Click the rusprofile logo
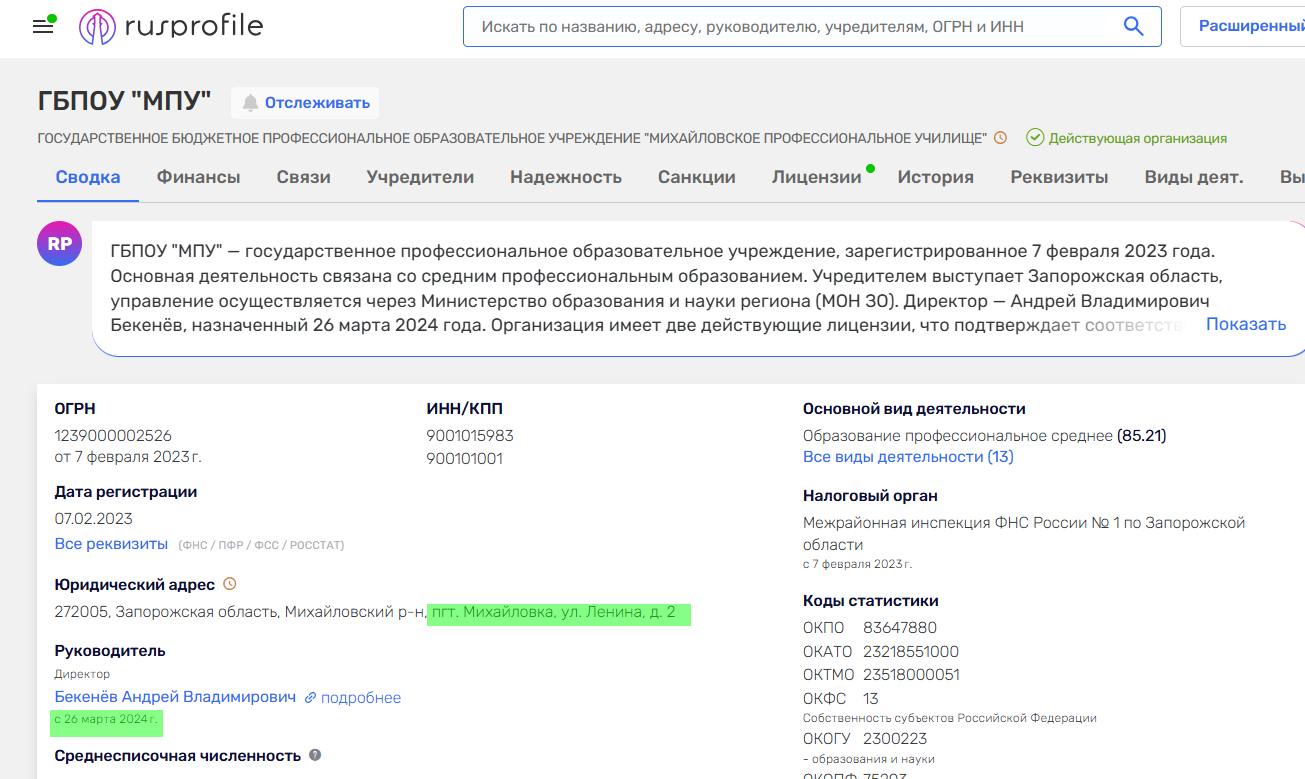Image resolution: width=1305 pixels, height=779 pixels. pos(171,26)
